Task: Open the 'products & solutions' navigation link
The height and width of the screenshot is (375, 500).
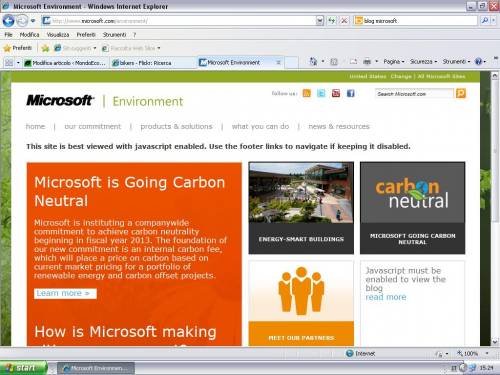Action: point(176,126)
